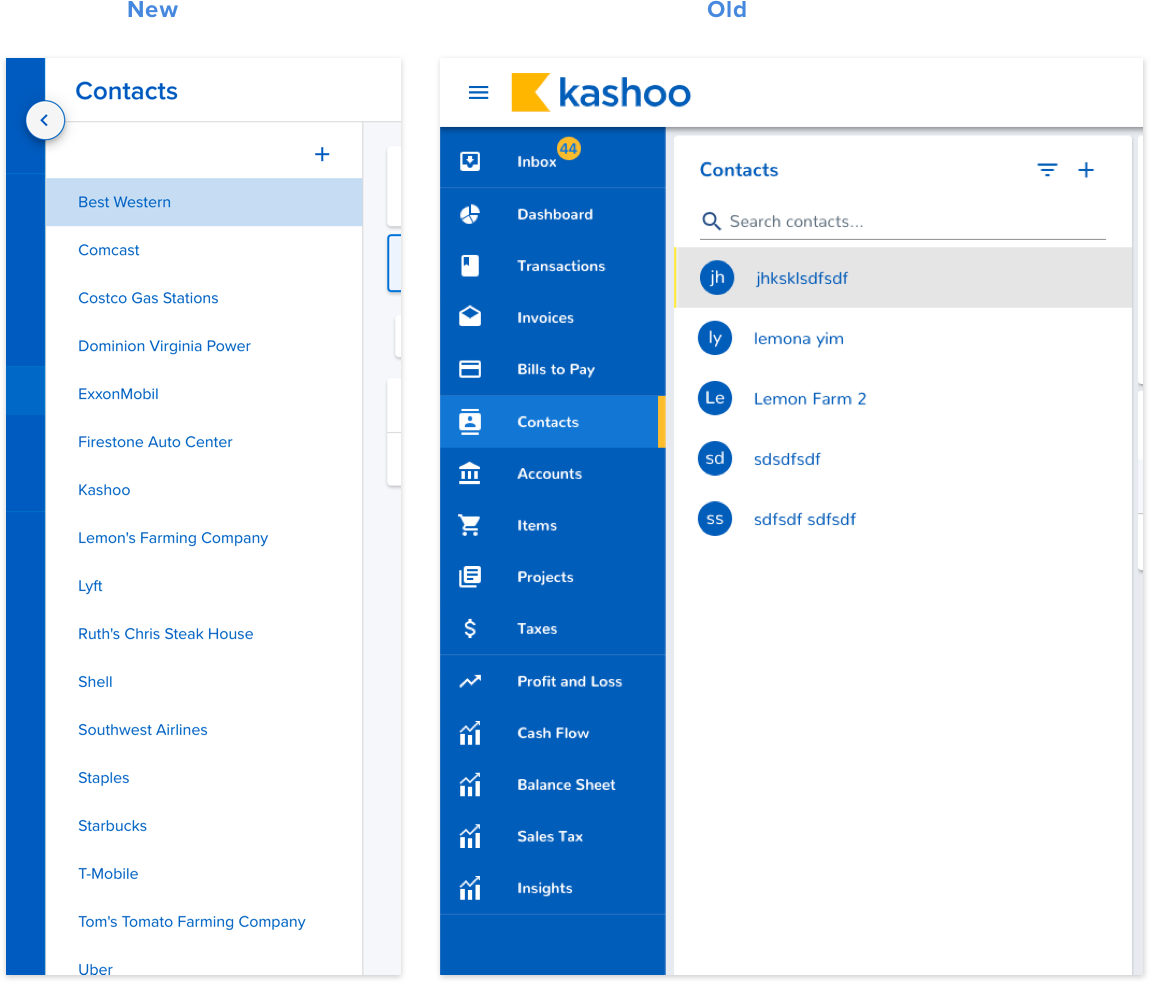The height and width of the screenshot is (983, 1150).
Task: Open Projects menu item
Action: click(x=552, y=577)
